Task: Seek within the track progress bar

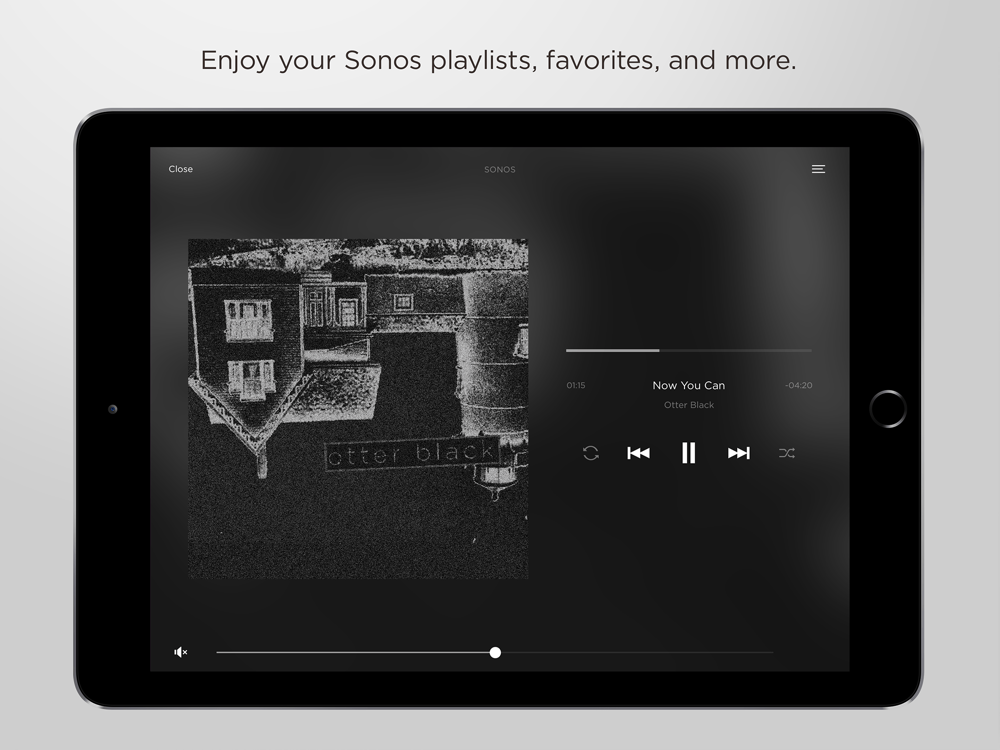Action: pos(689,350)
